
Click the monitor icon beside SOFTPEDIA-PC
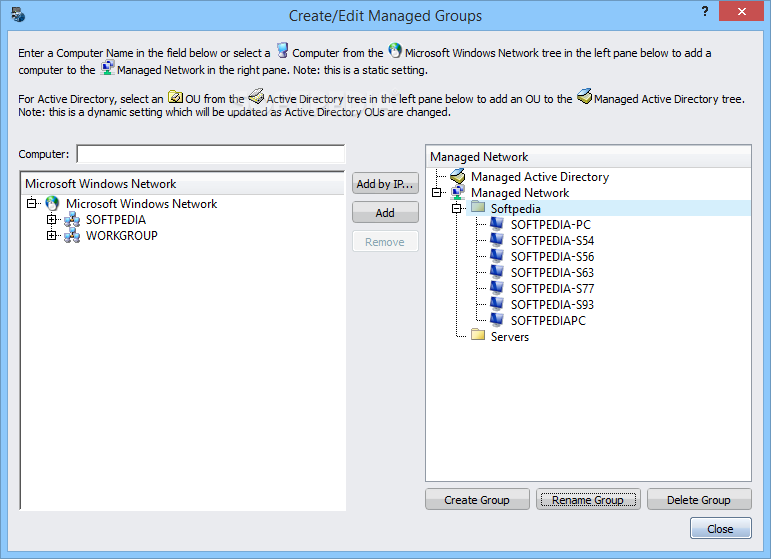[x=497, y=224]
